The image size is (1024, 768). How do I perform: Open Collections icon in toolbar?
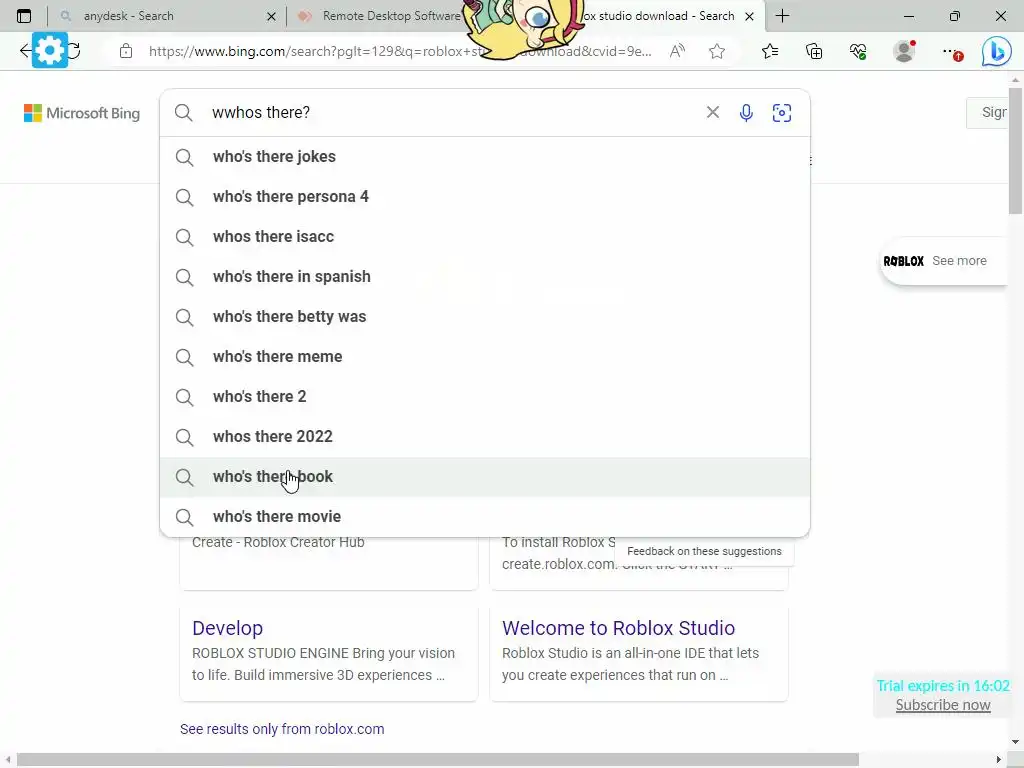[x=814, y=51]
